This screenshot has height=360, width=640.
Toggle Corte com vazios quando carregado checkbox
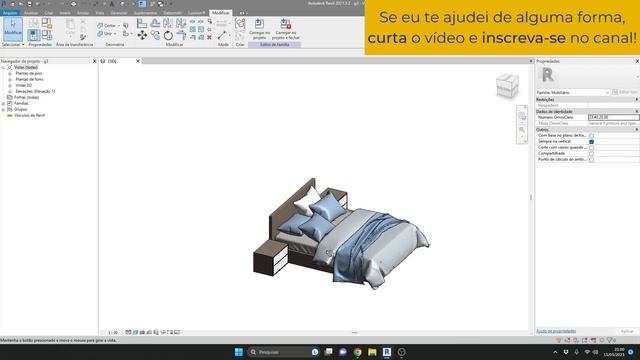[x=591, y=148]
